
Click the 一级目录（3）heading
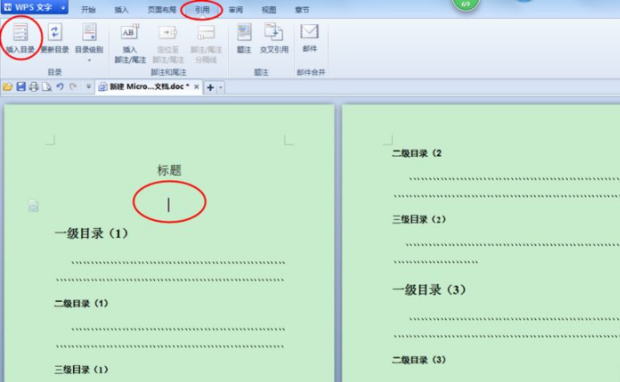tap(429, 290)
